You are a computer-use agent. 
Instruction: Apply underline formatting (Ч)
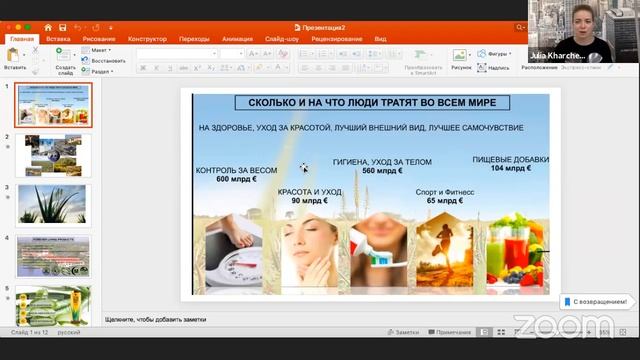click(x=170, y=68)
